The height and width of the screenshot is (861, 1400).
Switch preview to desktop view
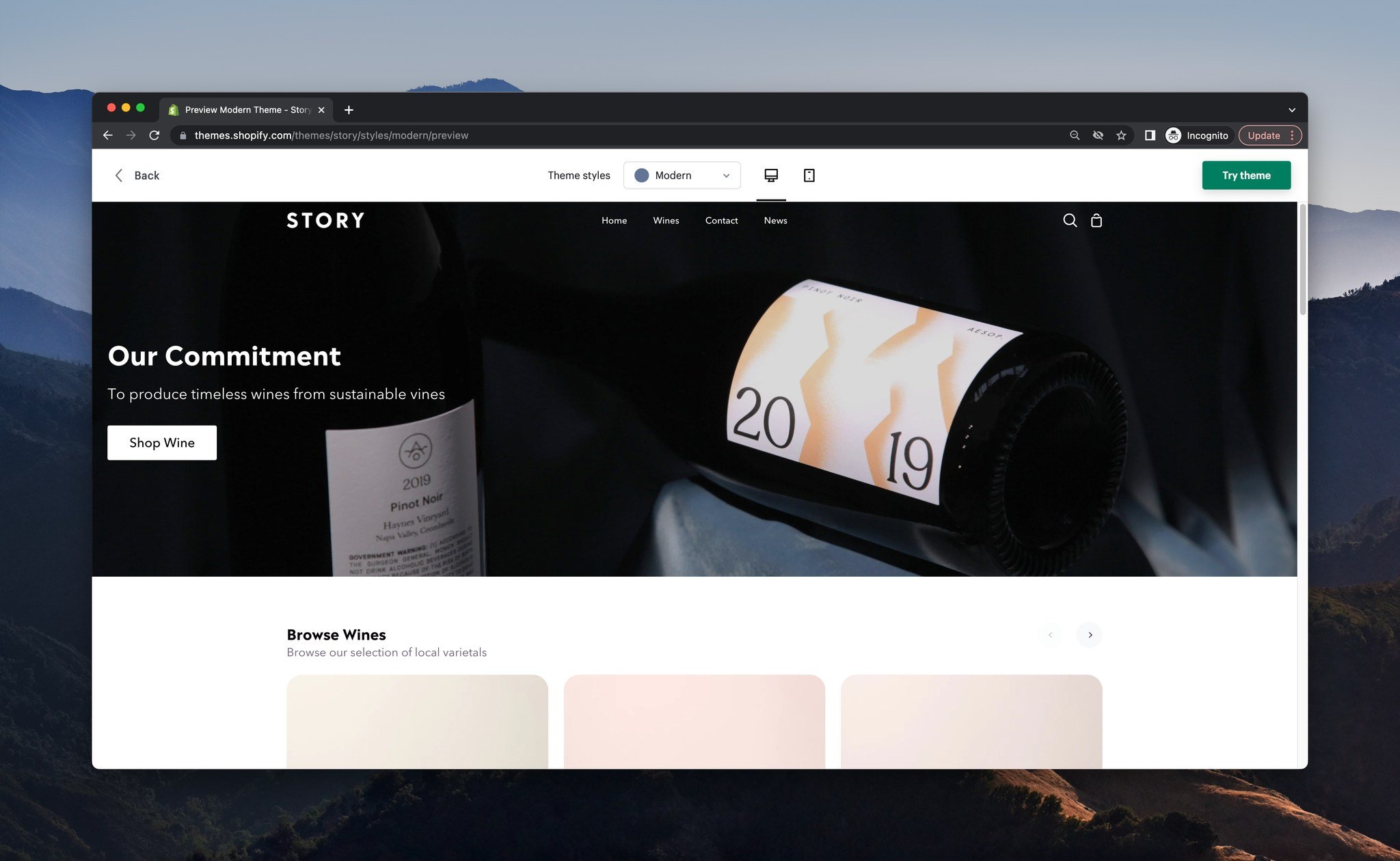pos(770,175)
